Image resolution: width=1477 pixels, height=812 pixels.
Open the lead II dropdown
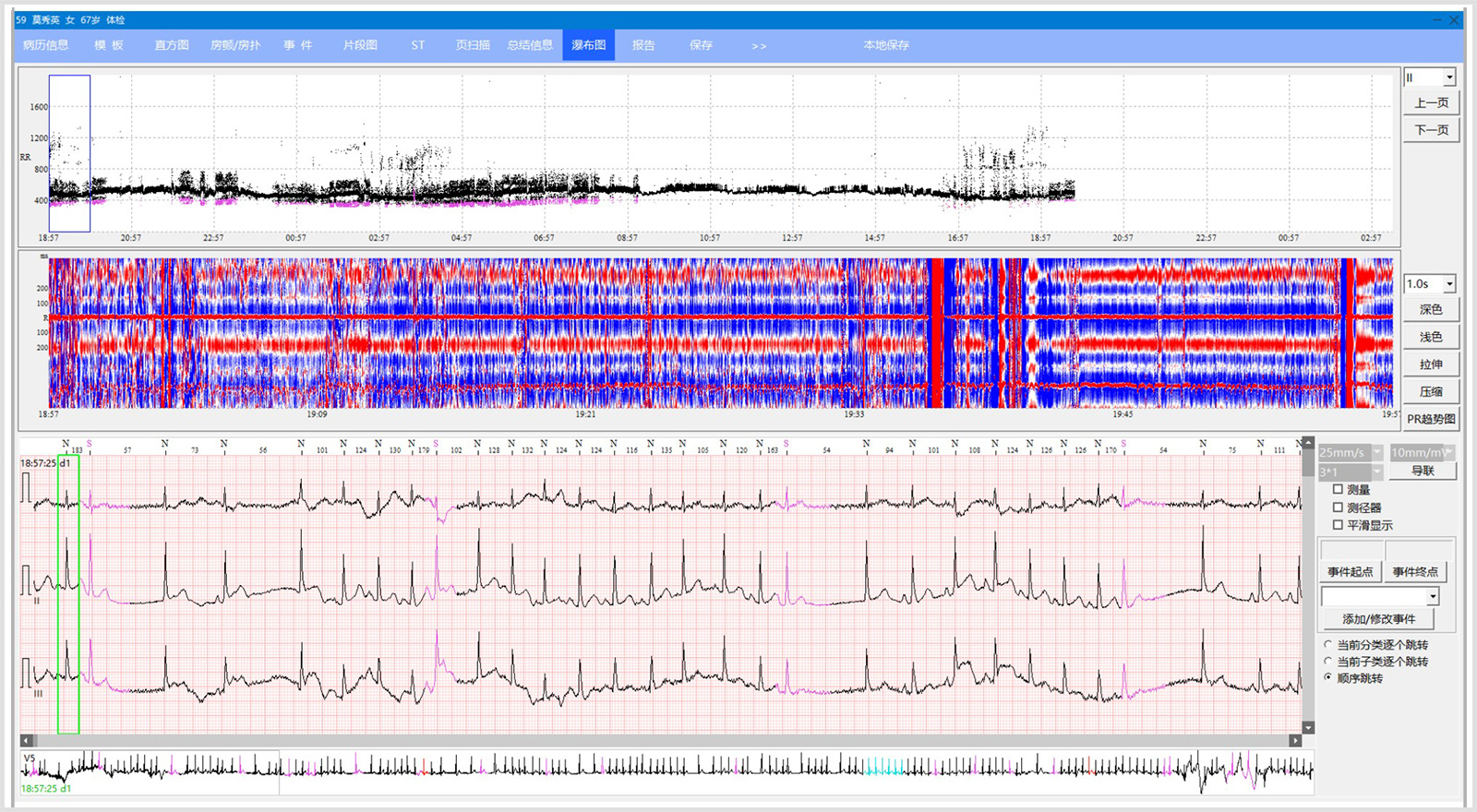coord(1449,78)
